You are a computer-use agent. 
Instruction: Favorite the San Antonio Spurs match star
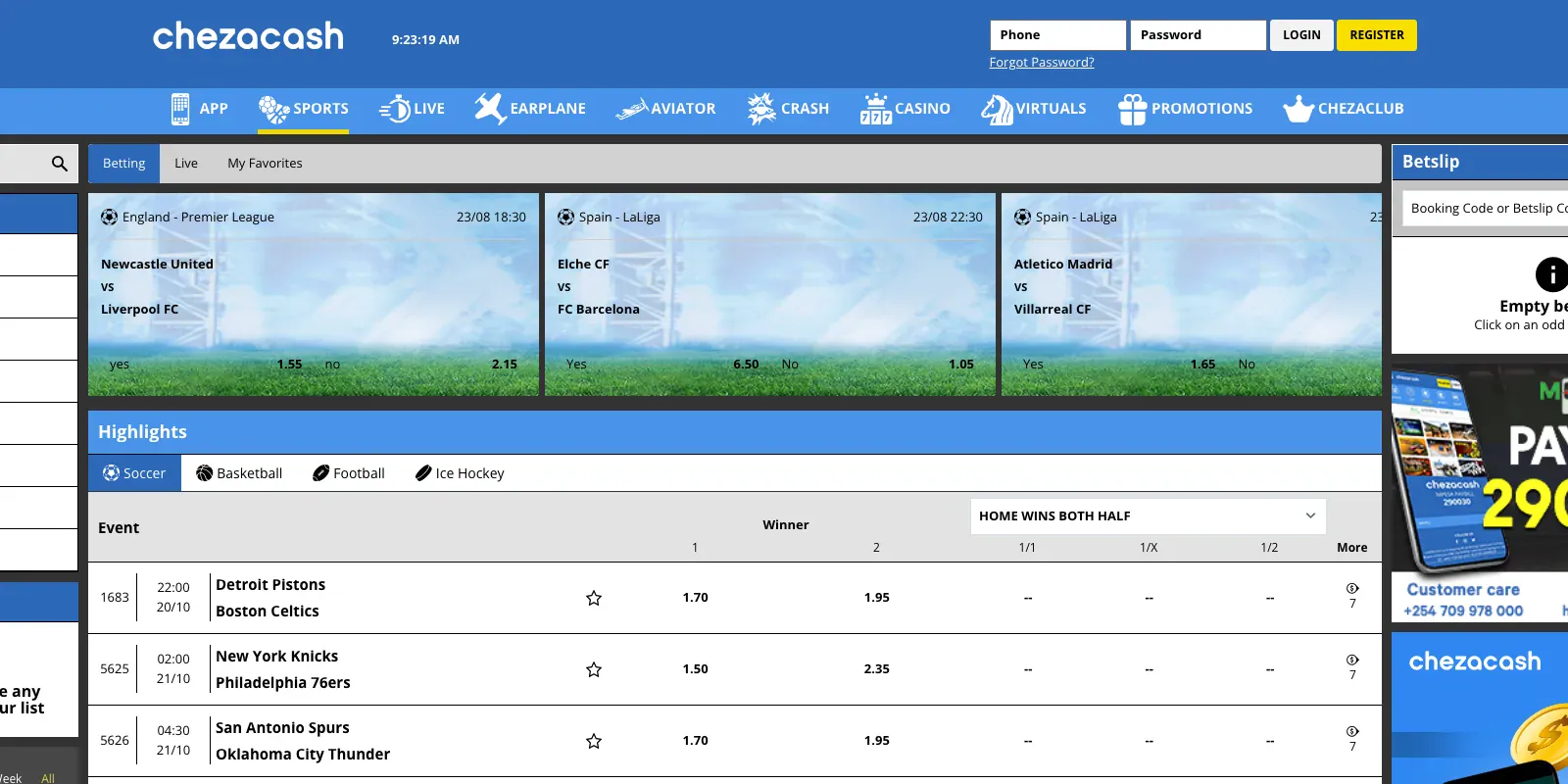point(594,741)
